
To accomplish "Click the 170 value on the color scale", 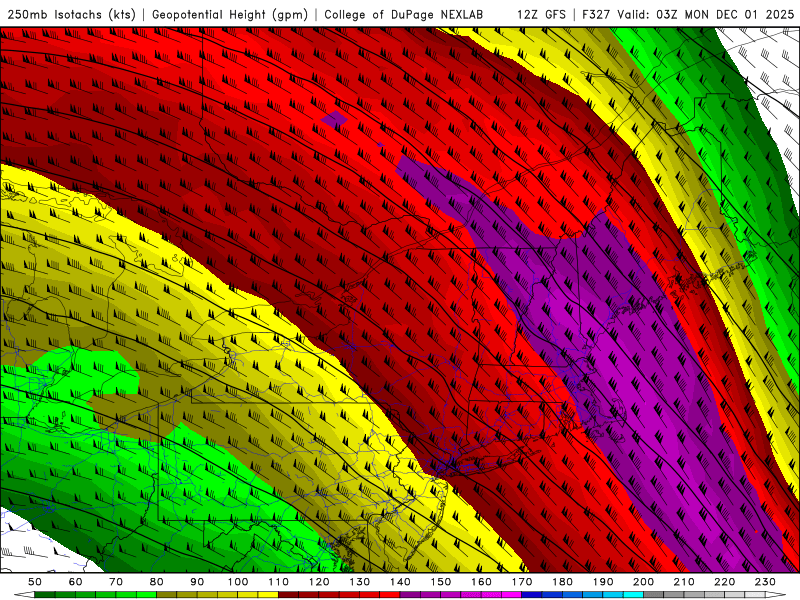I will (522, 582).
